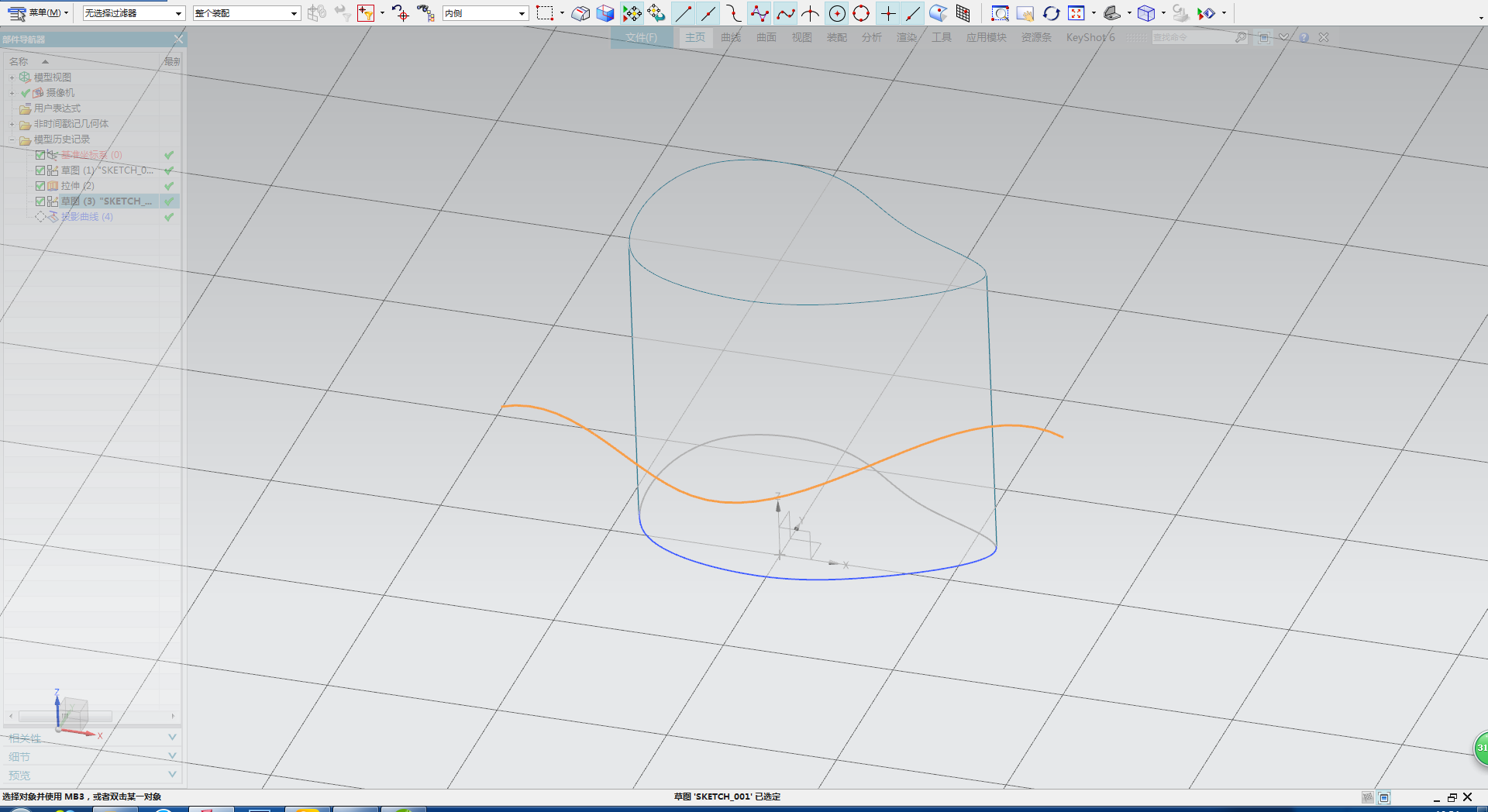Select the rectangle selection marquee icon
This screenshot has width=1488, height=812.
click(545, 13)
